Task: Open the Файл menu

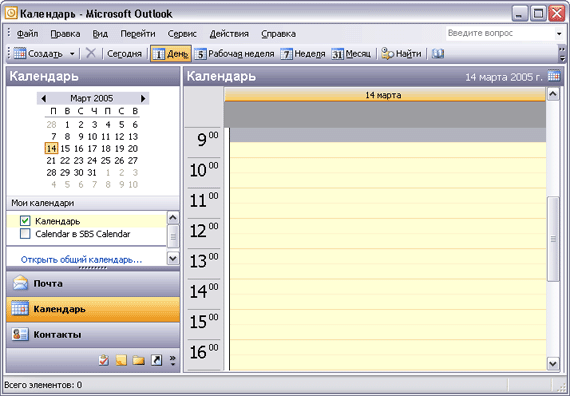Action: [27, 34]
